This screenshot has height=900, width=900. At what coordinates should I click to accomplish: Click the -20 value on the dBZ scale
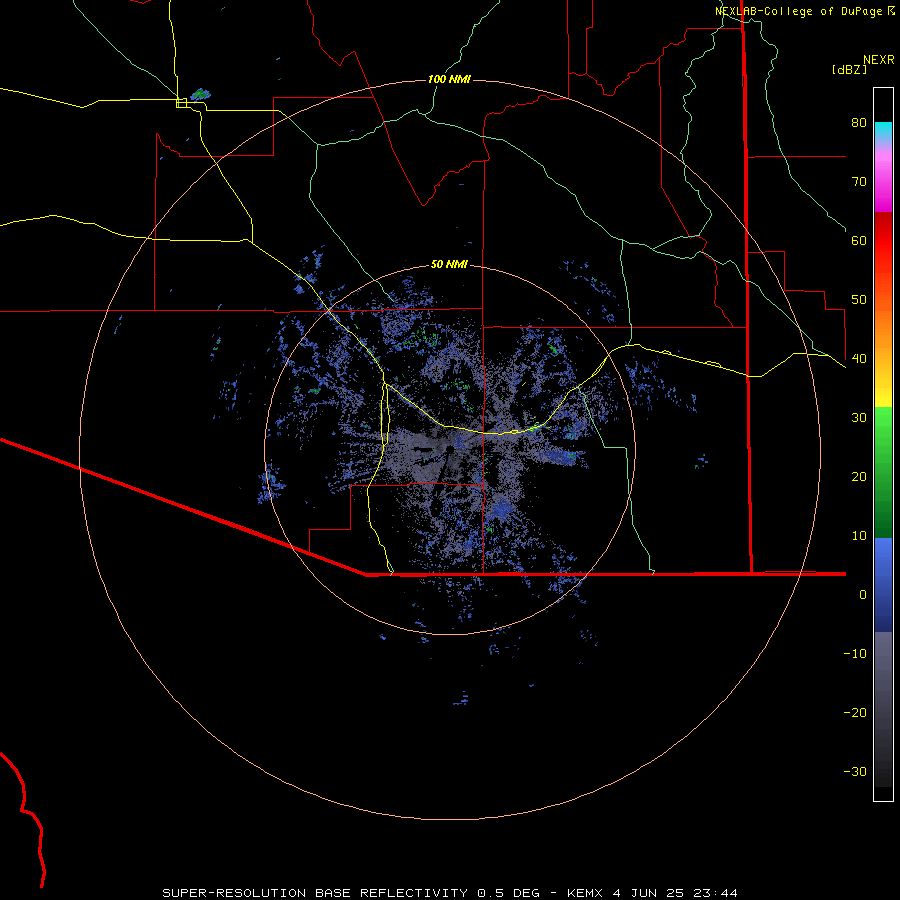[855, 712]
